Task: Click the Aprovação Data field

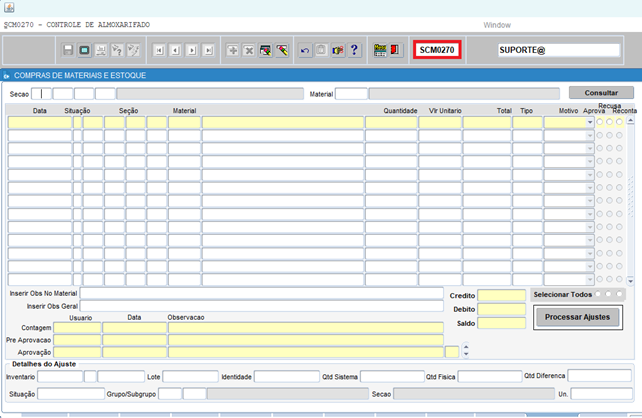Action: pyautogui.click(x=134, y=352)
